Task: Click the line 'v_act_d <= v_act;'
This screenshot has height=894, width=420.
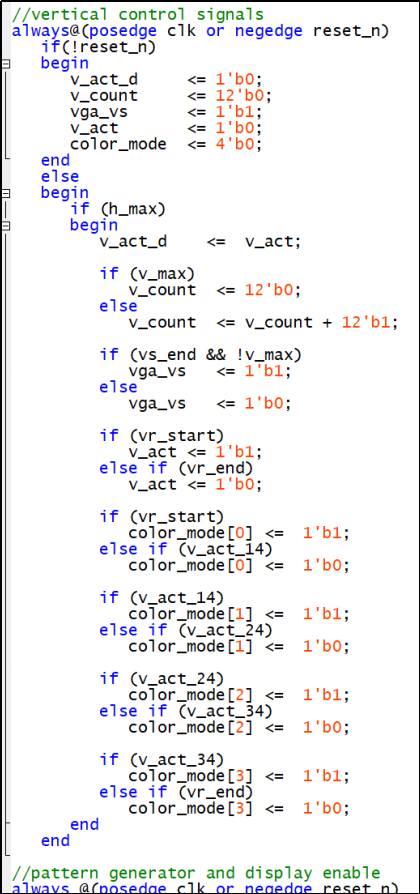Action: coord(200,241)
